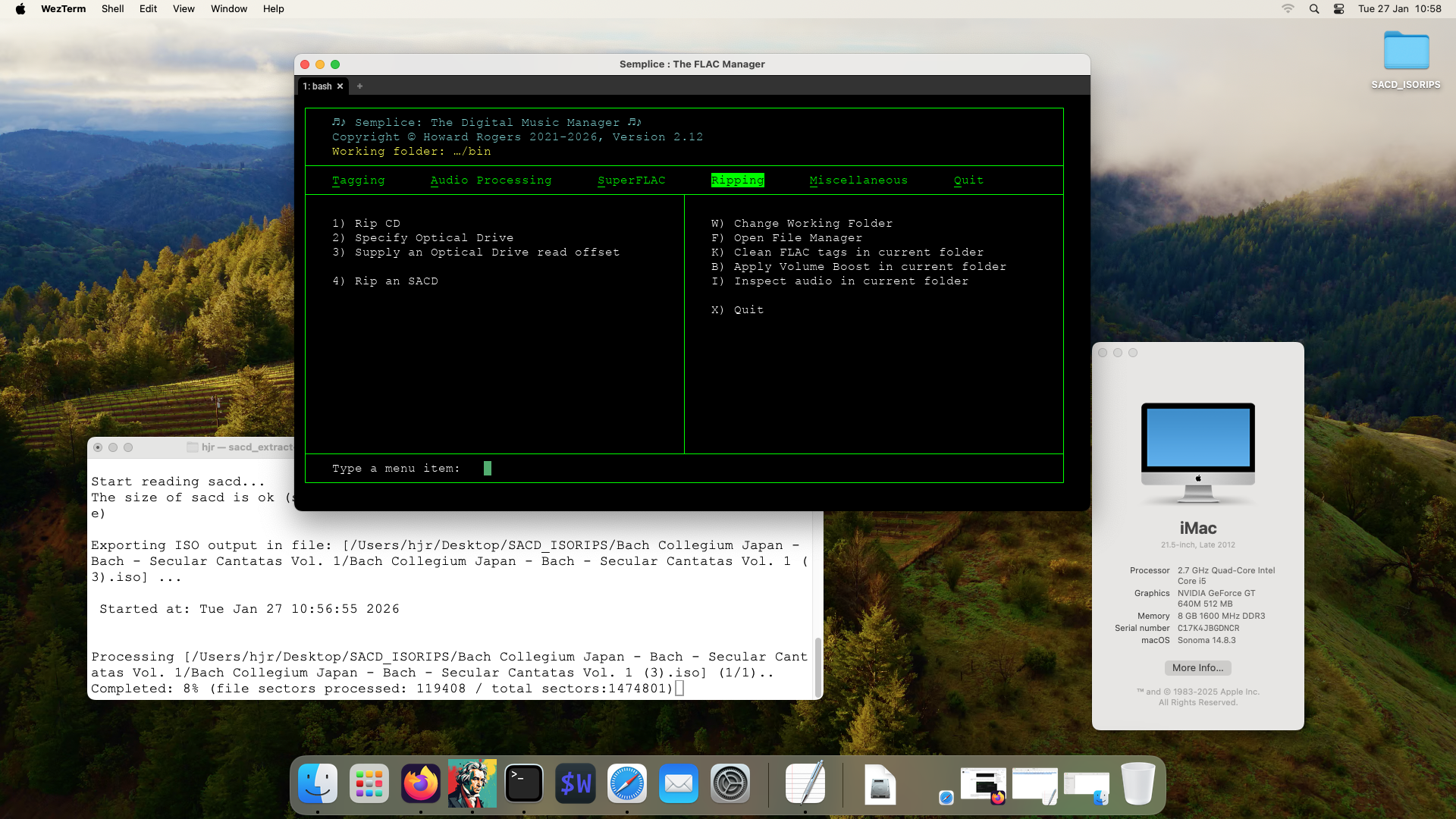This screenshot has height=819, width=1456.
Task: Switch to the Tagging menu section
Action: click(358, 180)
